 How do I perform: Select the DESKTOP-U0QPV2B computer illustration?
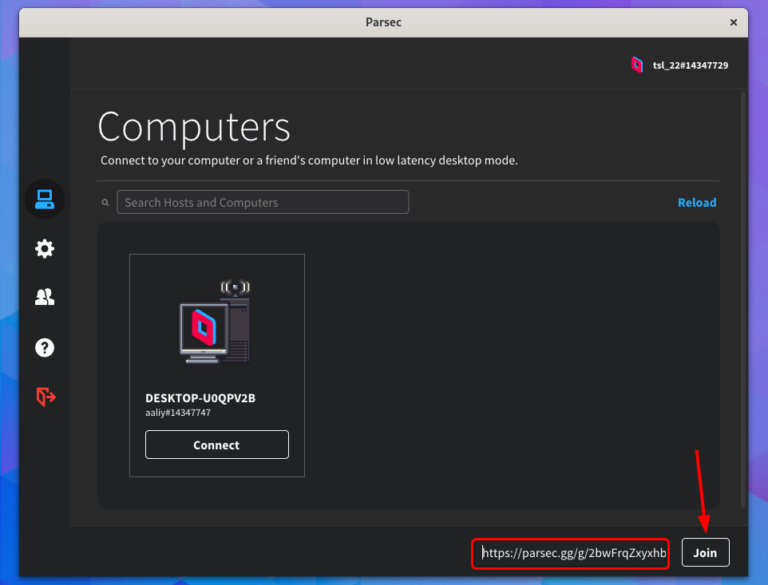tap(216, 322)
